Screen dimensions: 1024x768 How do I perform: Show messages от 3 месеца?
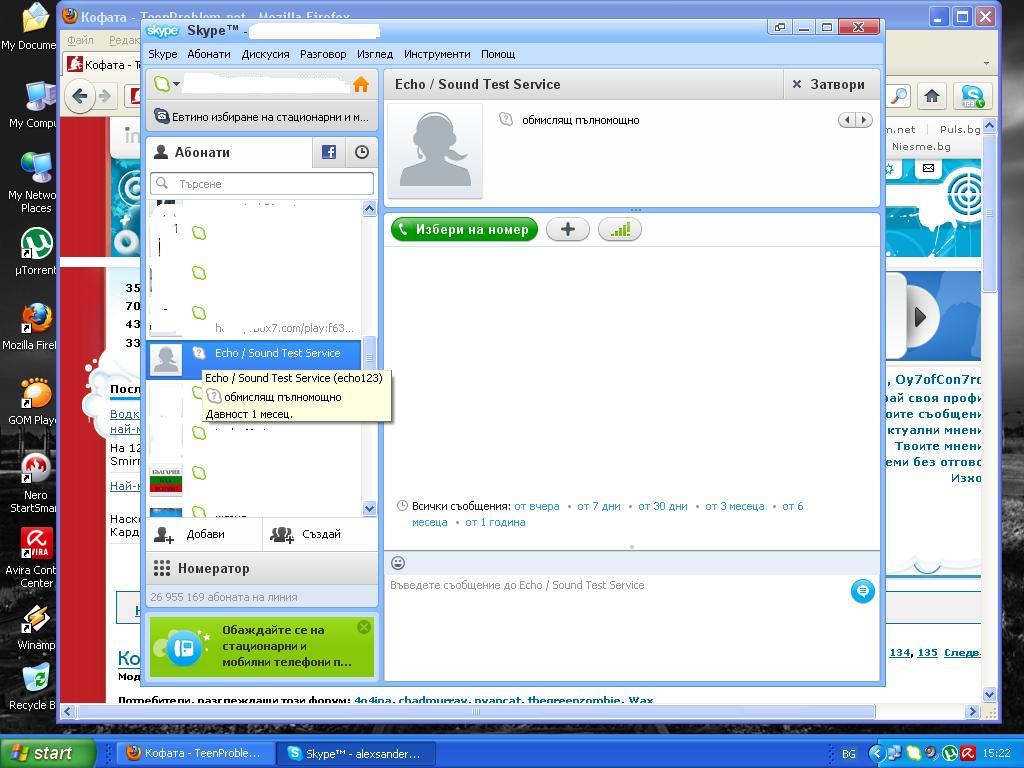[735, 506]
